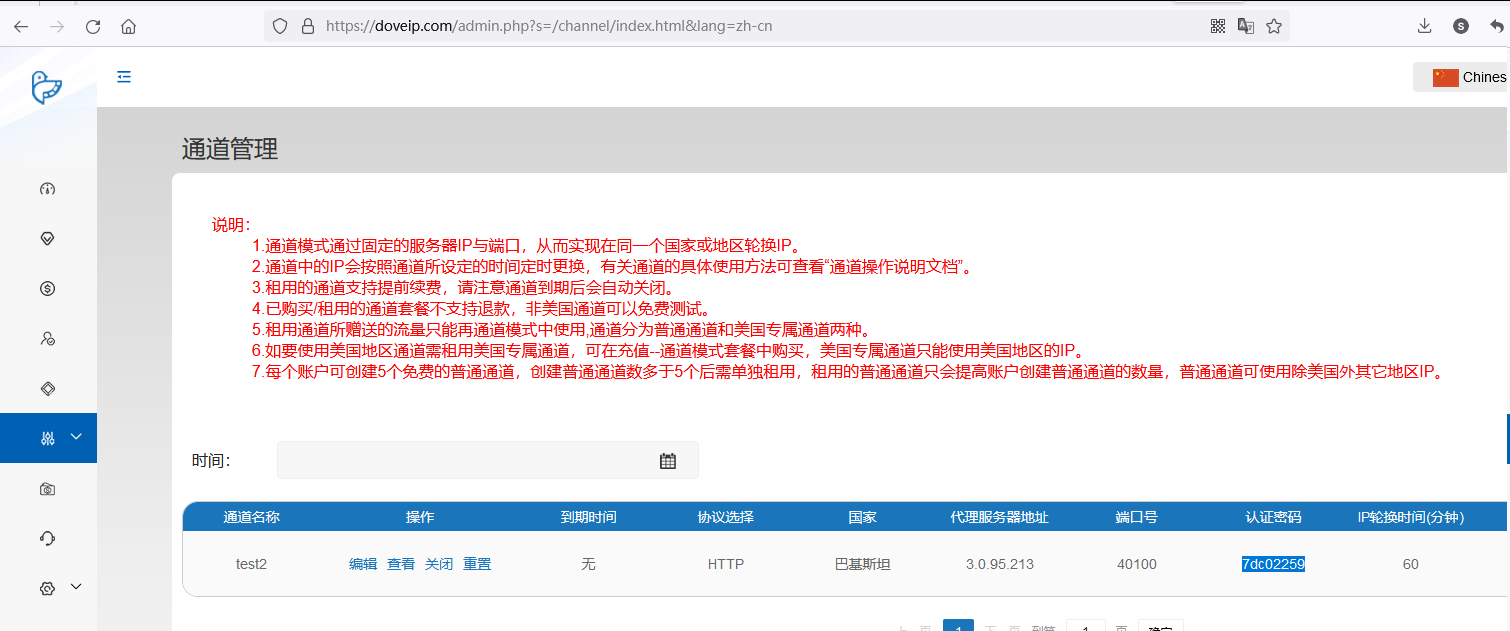The image size is (1510, 631).
Task: Bookmark this page with the star icon
Action: (1274, 27)
